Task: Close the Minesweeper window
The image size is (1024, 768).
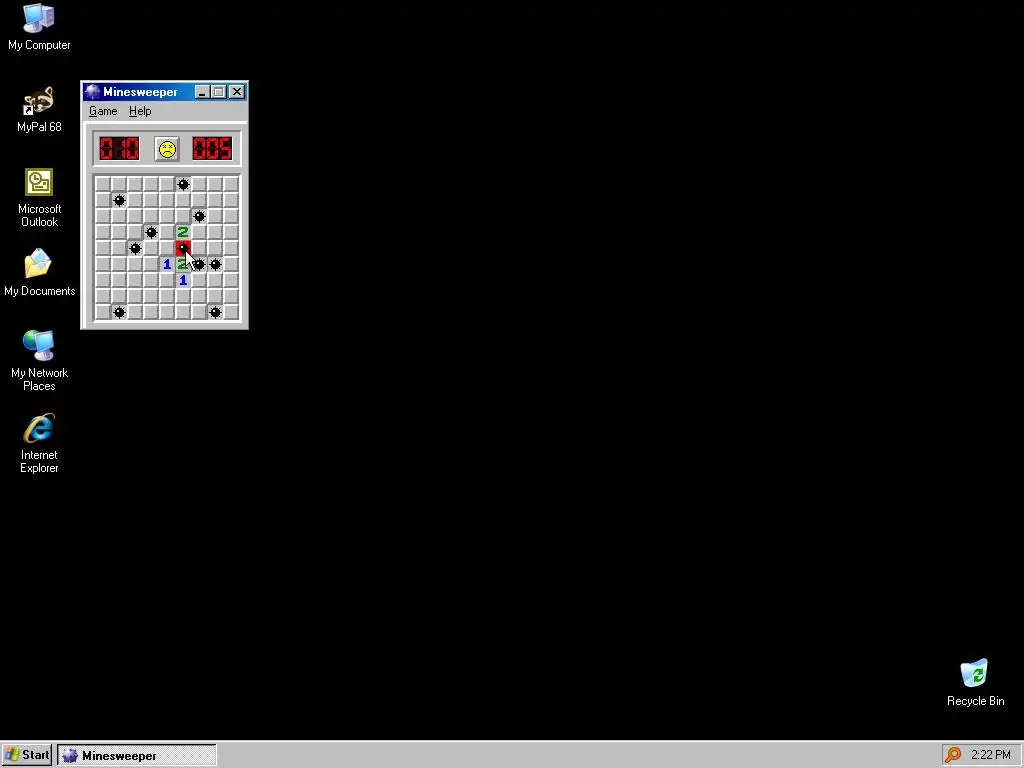Action: (x=236, y=92)
